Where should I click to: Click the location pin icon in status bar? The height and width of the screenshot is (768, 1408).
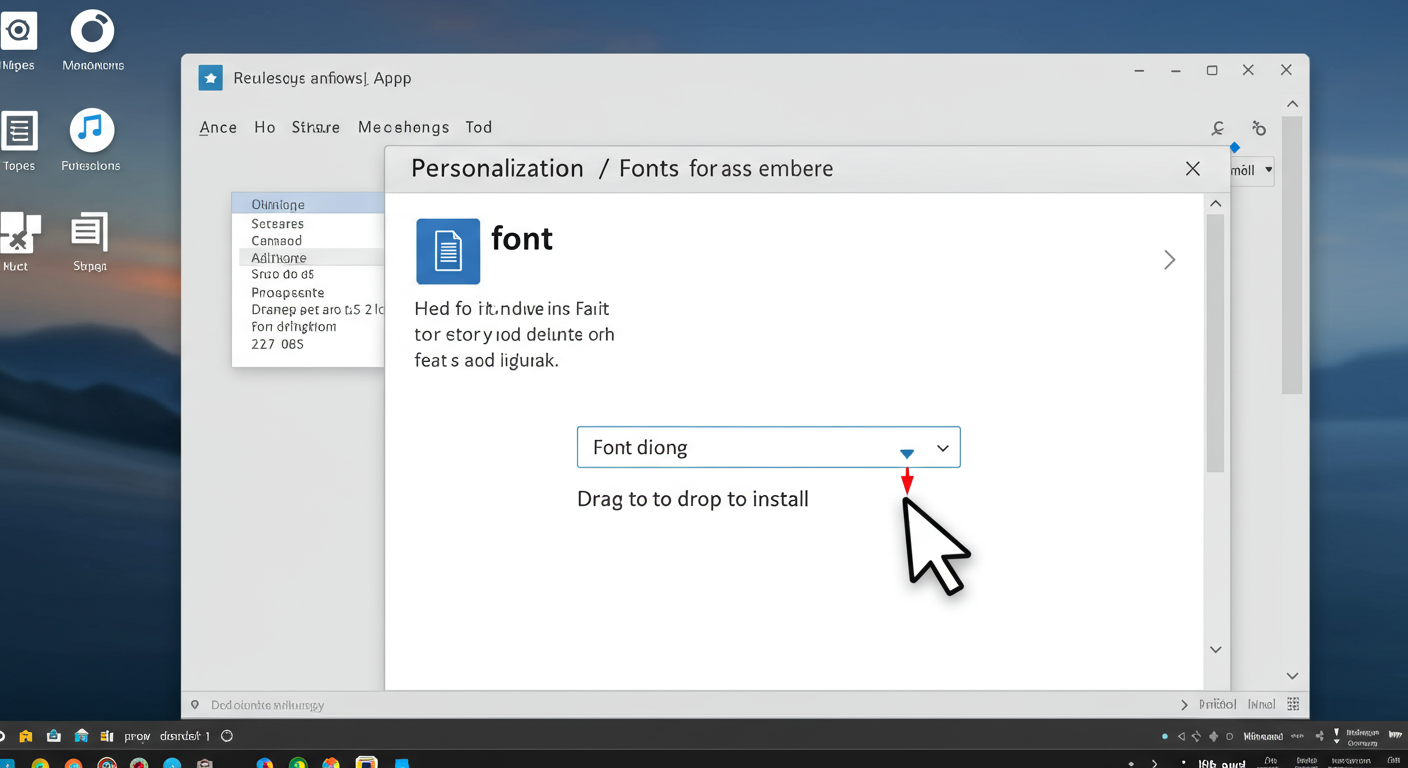pos(195,705)
